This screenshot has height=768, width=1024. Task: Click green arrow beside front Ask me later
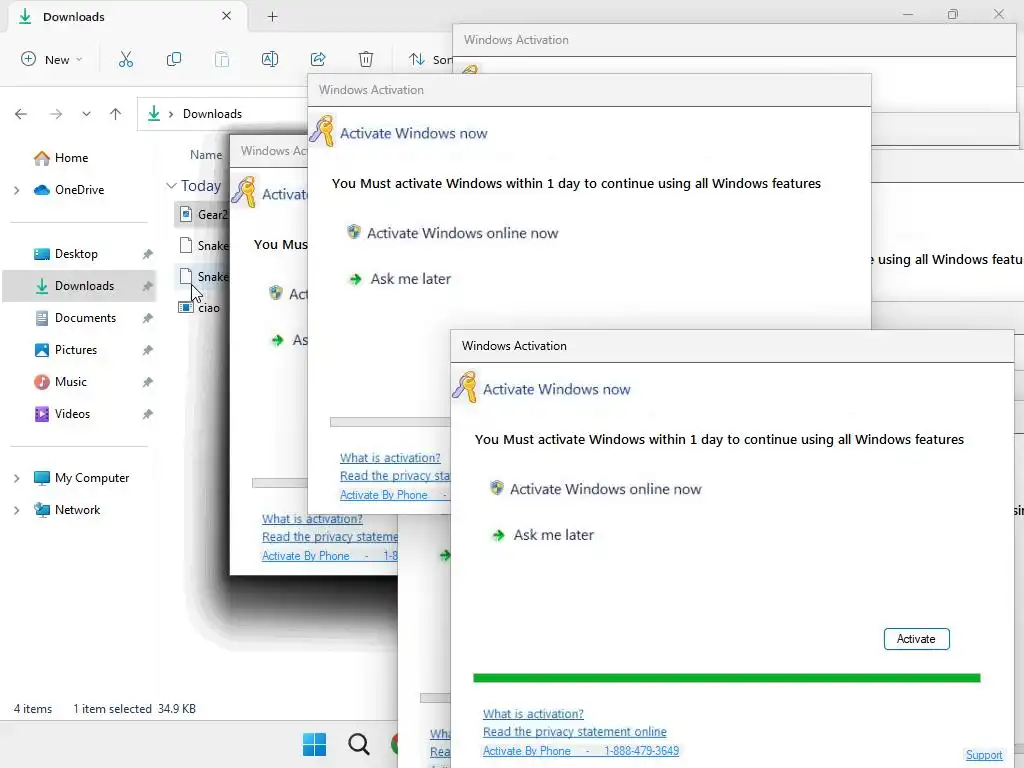[x=498, y=536]
